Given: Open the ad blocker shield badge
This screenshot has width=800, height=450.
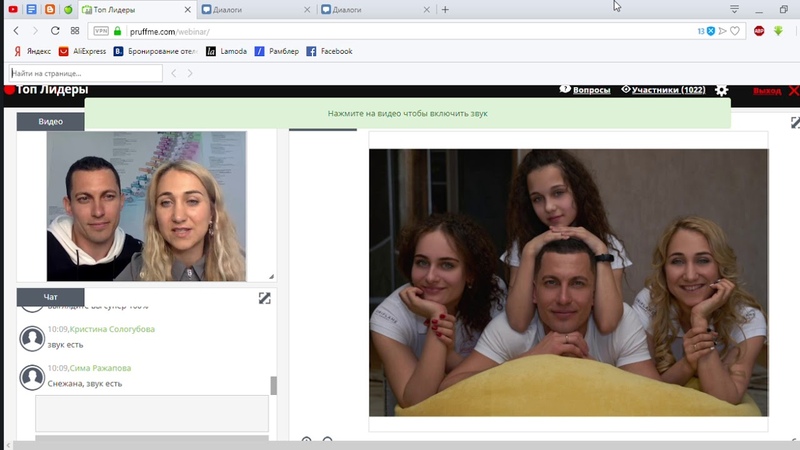Looking at the screenshot, I should tap(711, 31).
